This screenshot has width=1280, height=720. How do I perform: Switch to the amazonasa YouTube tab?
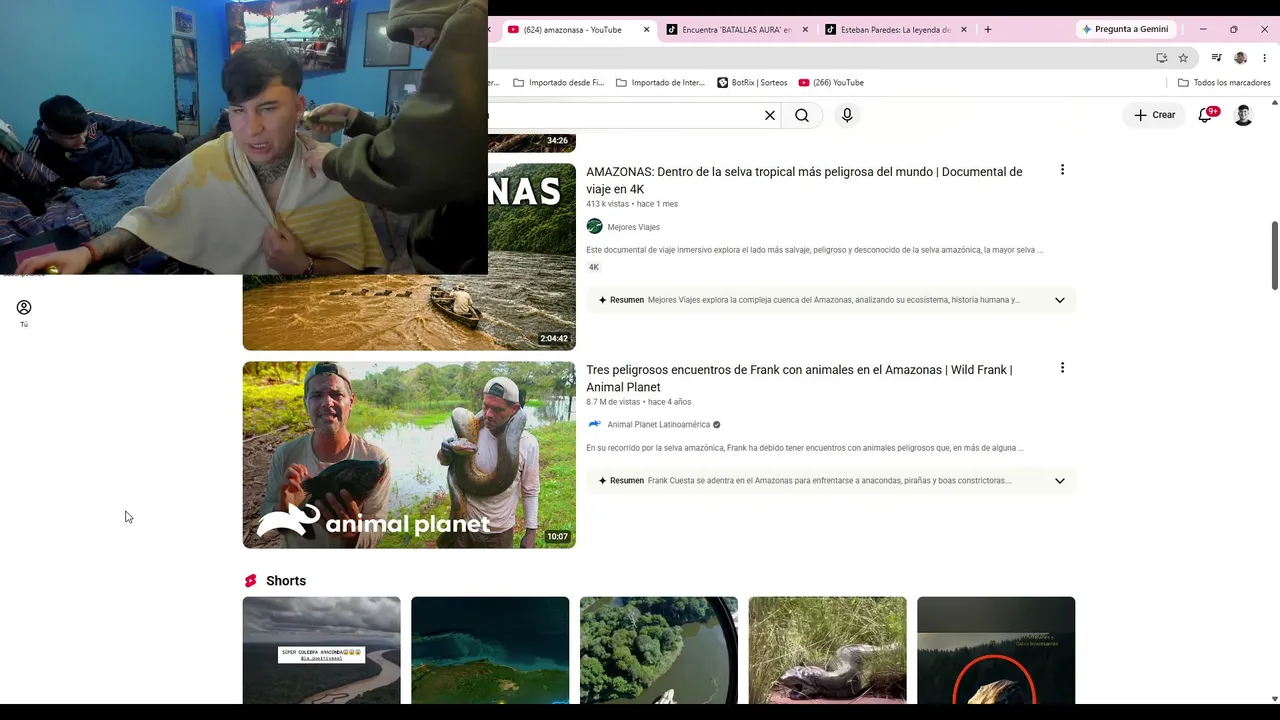click(572, 30)
